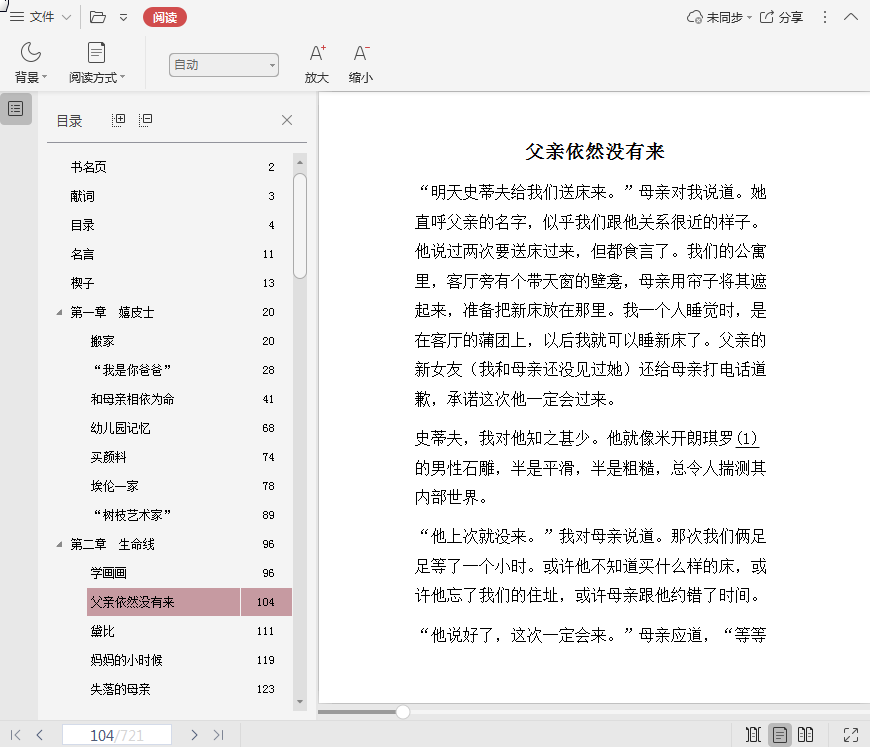This screenshot has height=747, width=870.
Task: Open the 自动 zoom combo box
Action: tap(224, 65)
